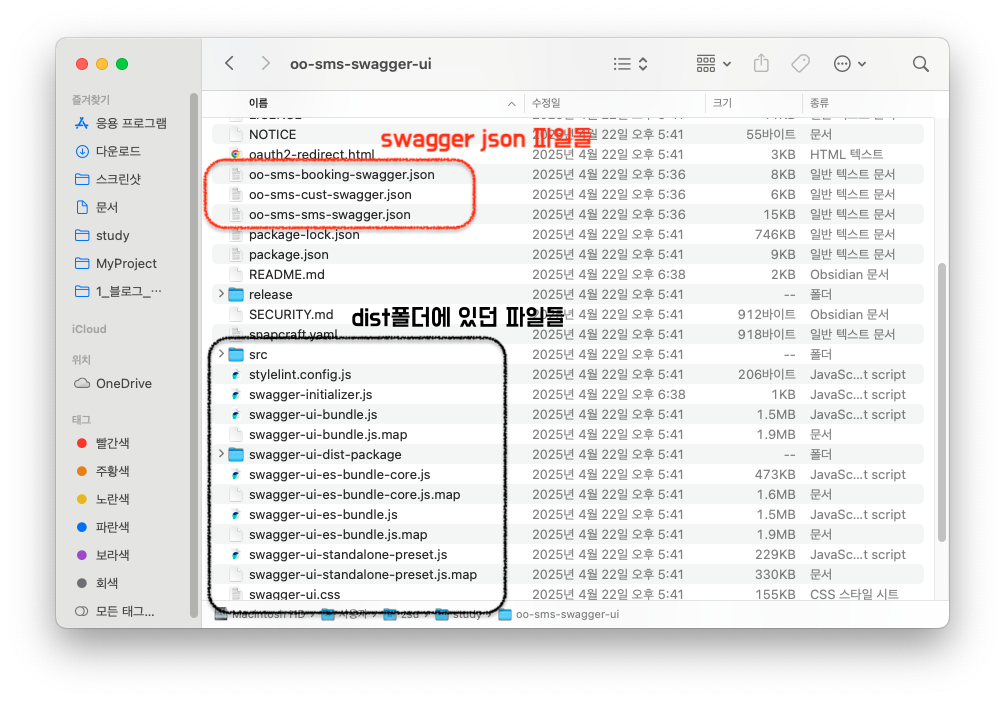The image size is (1005, 702).
Task: Open 응용 프로그램 in the sidebar
Action: pos(120,123)
